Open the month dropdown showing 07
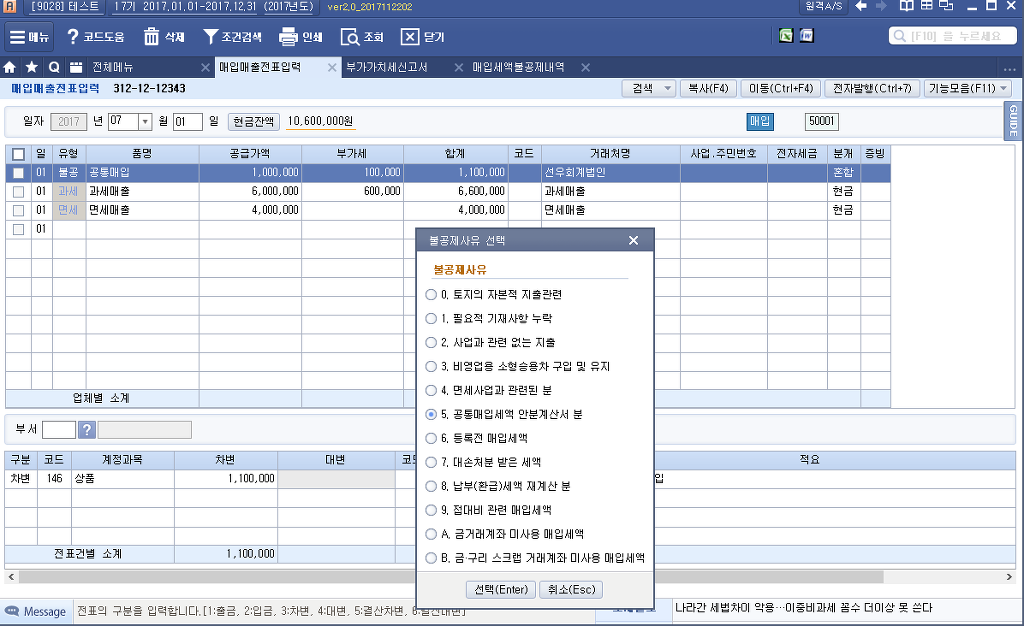Image resolution: width=1024 pixels, height=626 pixels. (145, 121)
